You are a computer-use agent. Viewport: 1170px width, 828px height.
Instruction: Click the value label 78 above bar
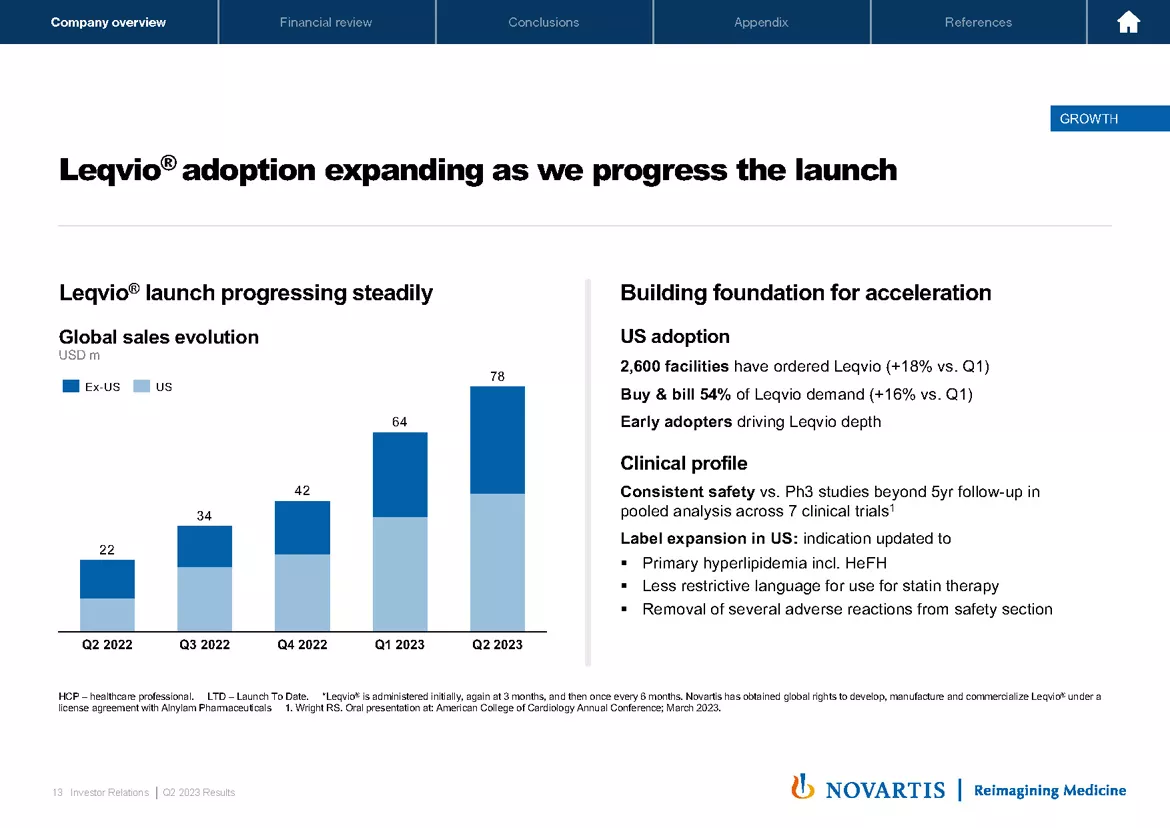(x=498, y=377)
